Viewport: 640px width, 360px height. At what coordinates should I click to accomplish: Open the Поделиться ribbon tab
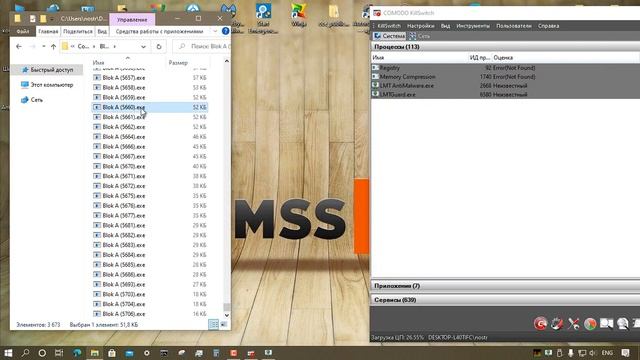point(78,31)
